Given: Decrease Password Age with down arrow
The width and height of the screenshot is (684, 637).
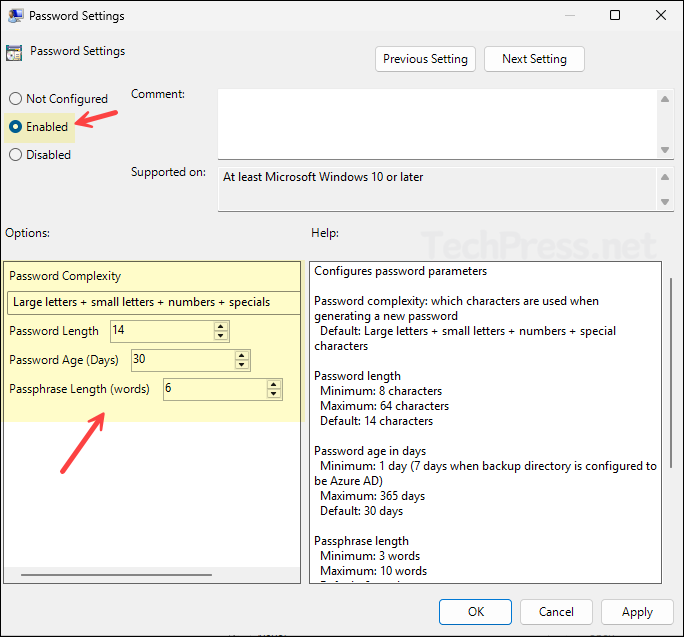Looking at the screenshot, I should (x=242, y=365).
